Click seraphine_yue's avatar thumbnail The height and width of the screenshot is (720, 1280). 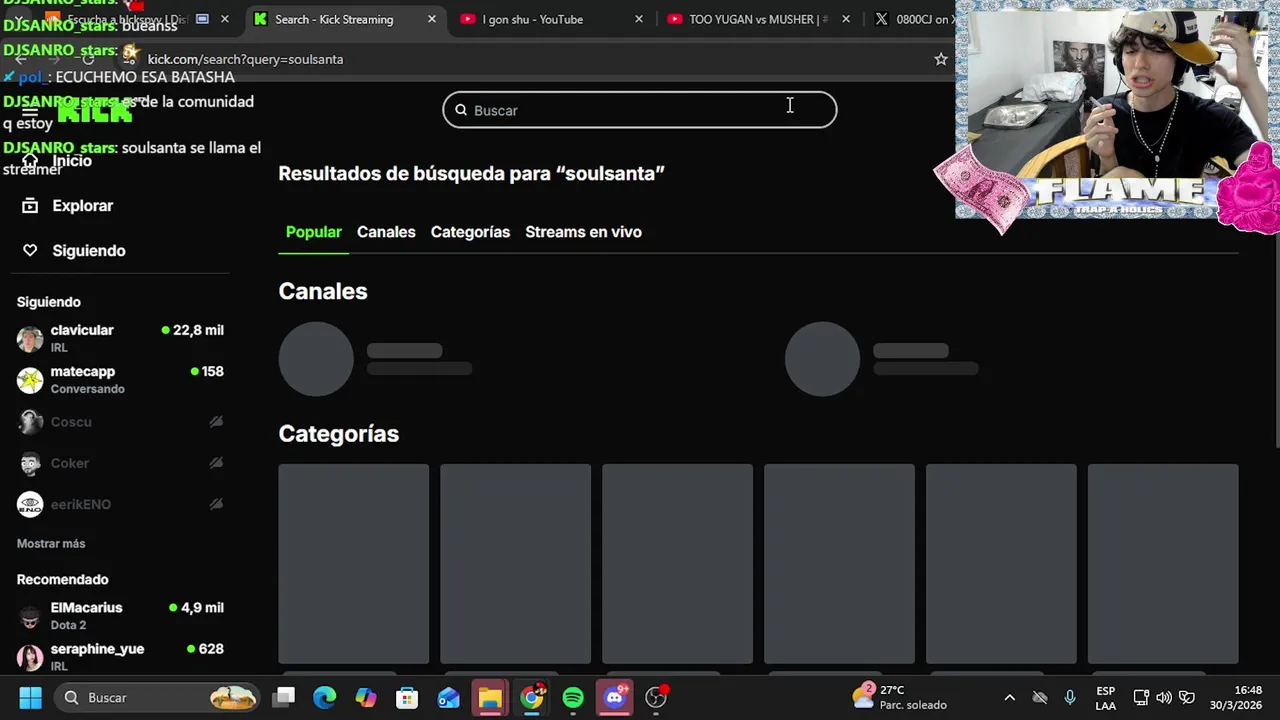30,657
